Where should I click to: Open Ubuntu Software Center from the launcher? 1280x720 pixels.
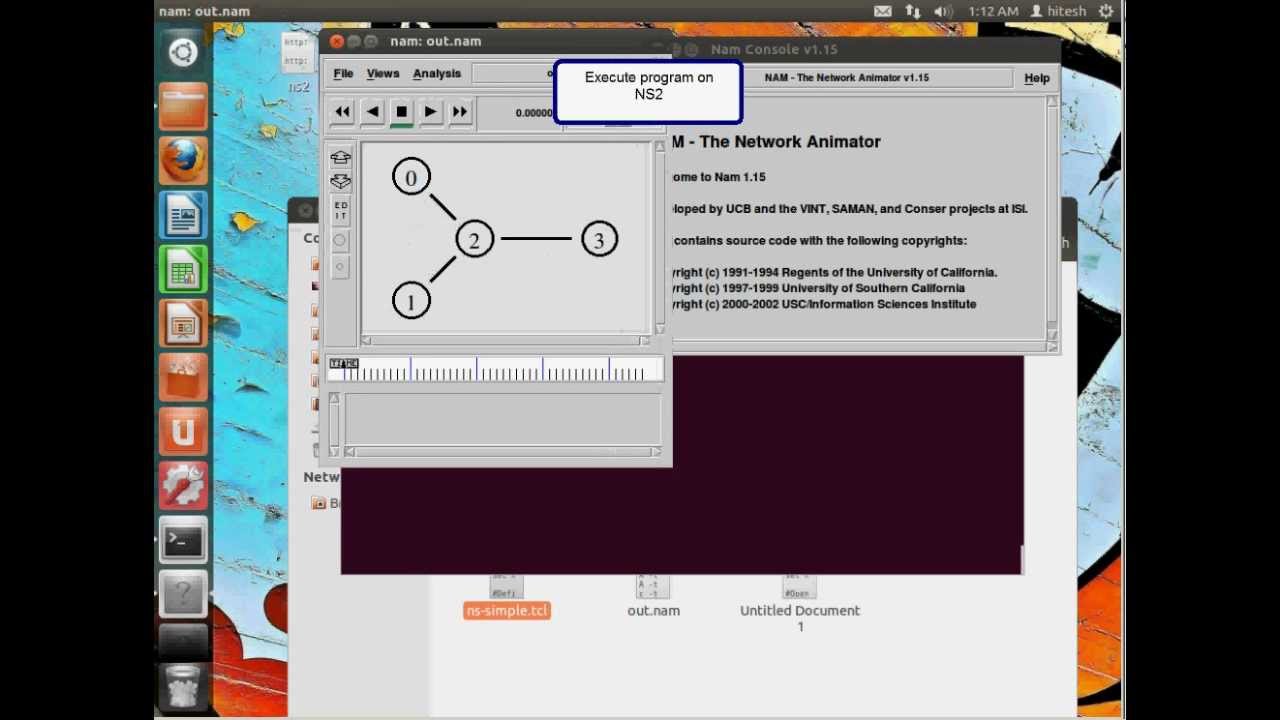coord(183,378)
